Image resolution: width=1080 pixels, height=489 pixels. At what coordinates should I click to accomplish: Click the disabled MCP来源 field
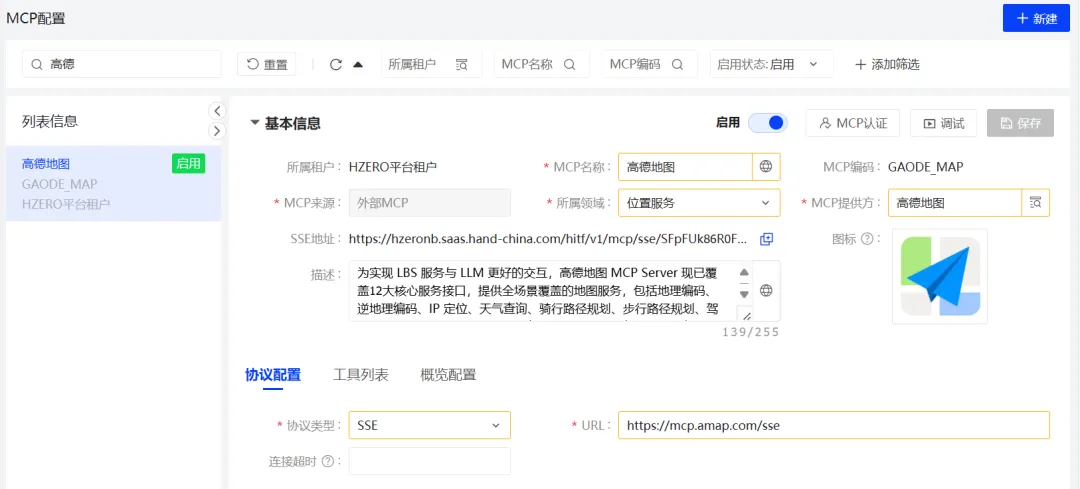click(x=430, y=203)
